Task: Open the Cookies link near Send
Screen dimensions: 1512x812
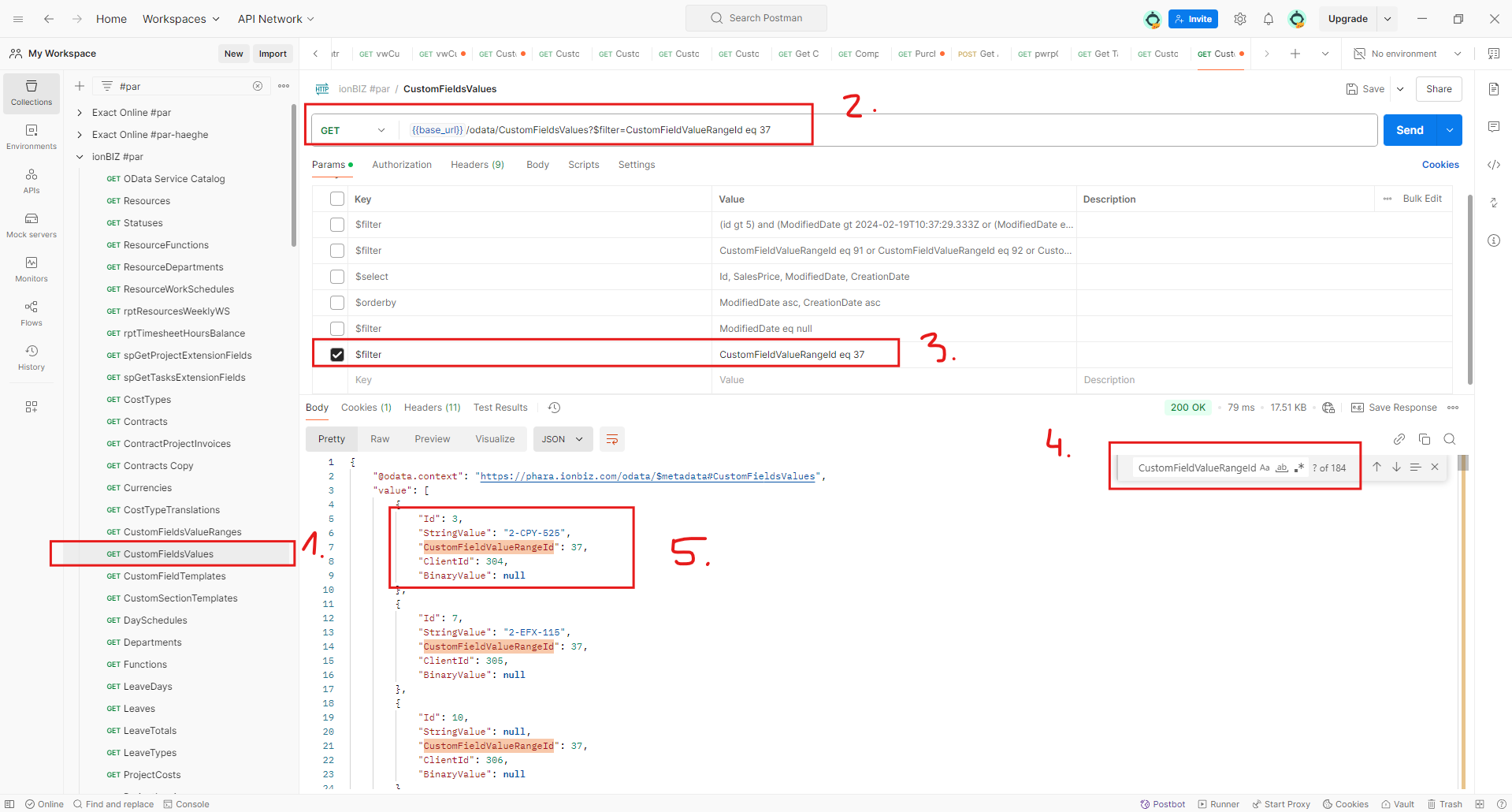Action: click(x=1440, y=165)
